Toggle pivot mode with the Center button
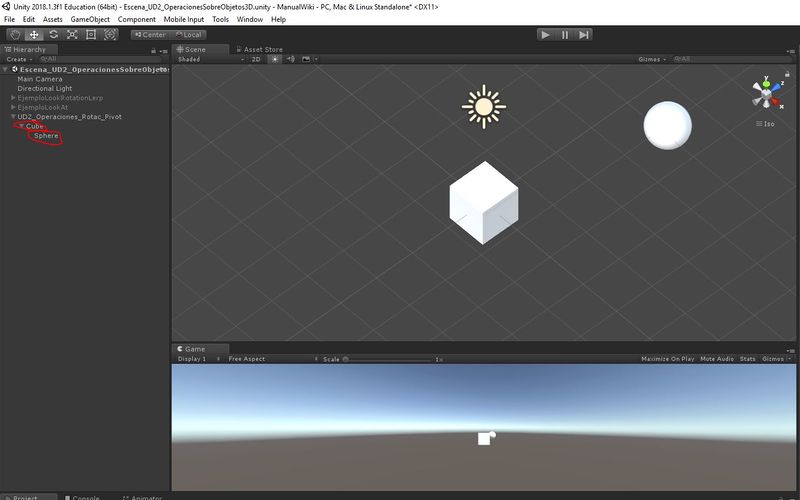This screenshot has width=800, height=500. (x=150, y=35)
